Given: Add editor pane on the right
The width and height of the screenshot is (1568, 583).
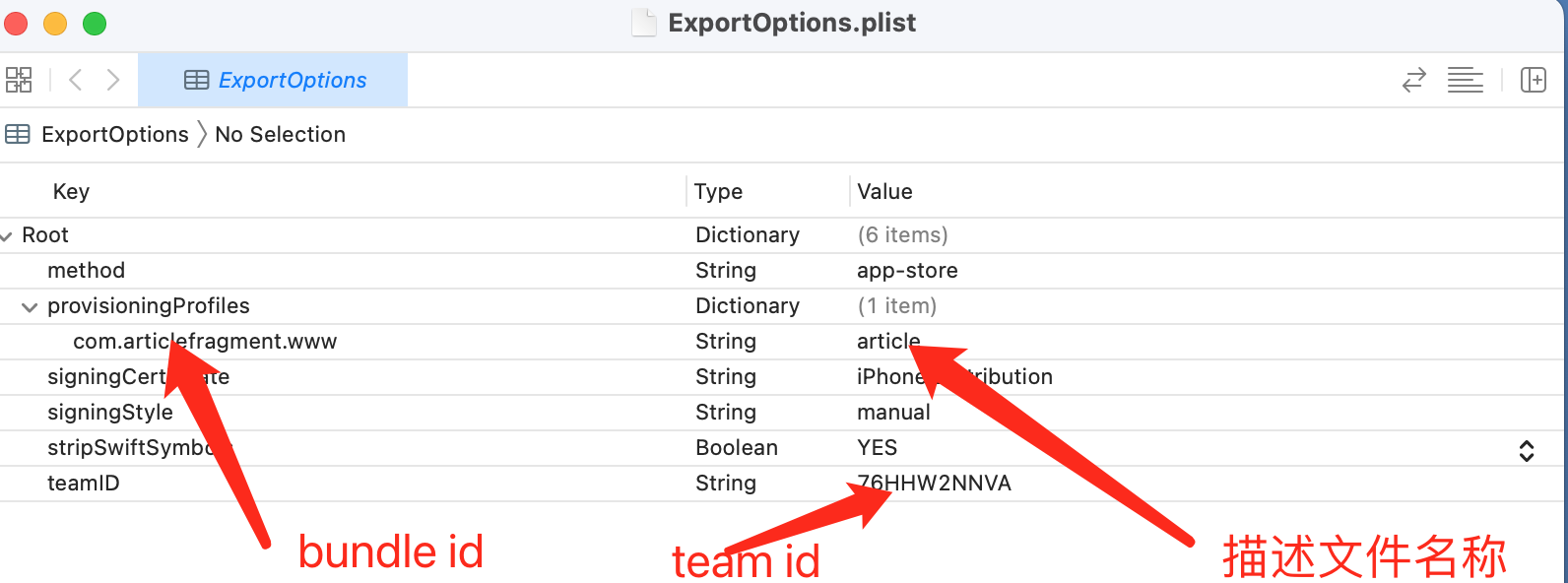Looking at the screenshot, I should 1533,80.
